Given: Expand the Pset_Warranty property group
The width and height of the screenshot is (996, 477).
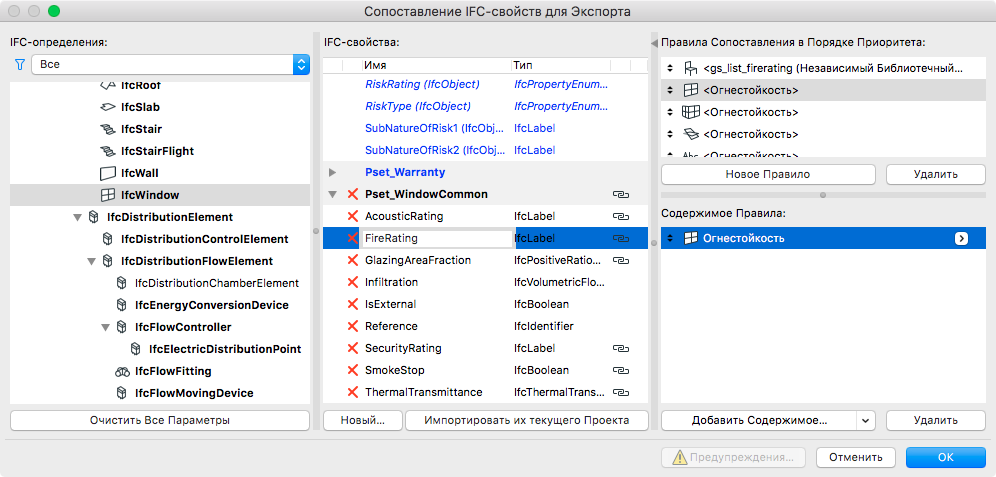Looking at the screenshot, I should (332, 172).
